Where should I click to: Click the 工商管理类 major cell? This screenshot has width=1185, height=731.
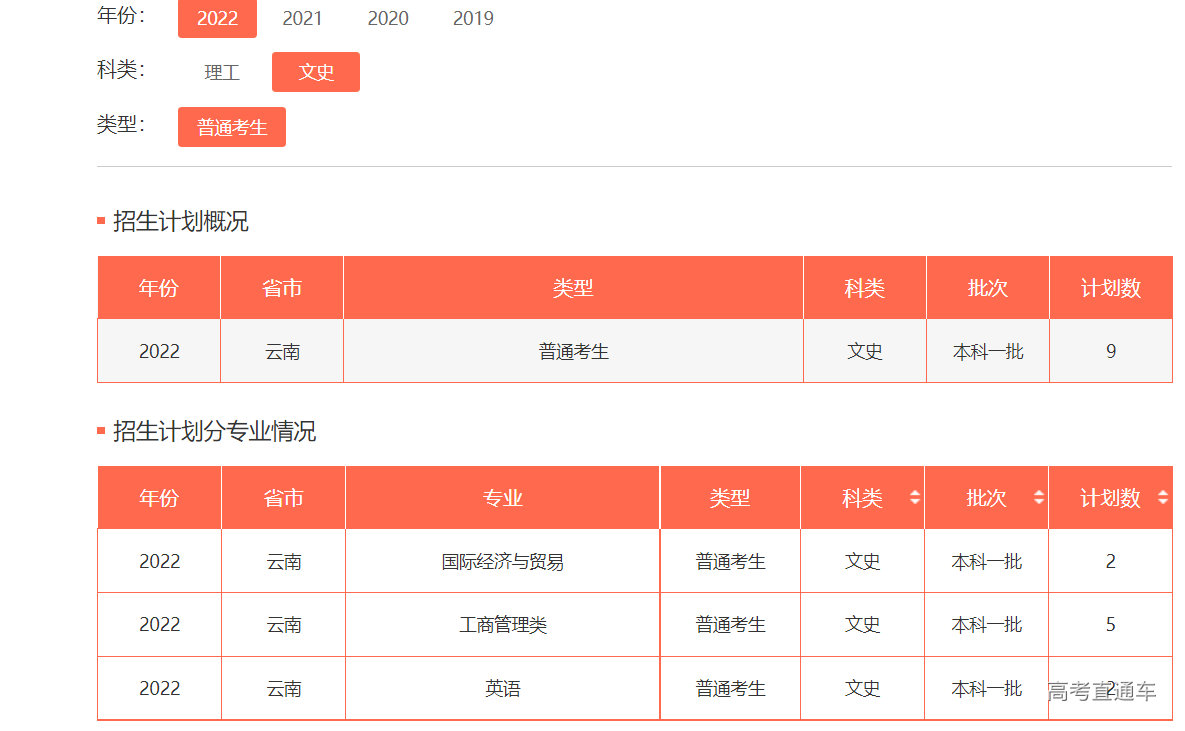tap(502, 625)
